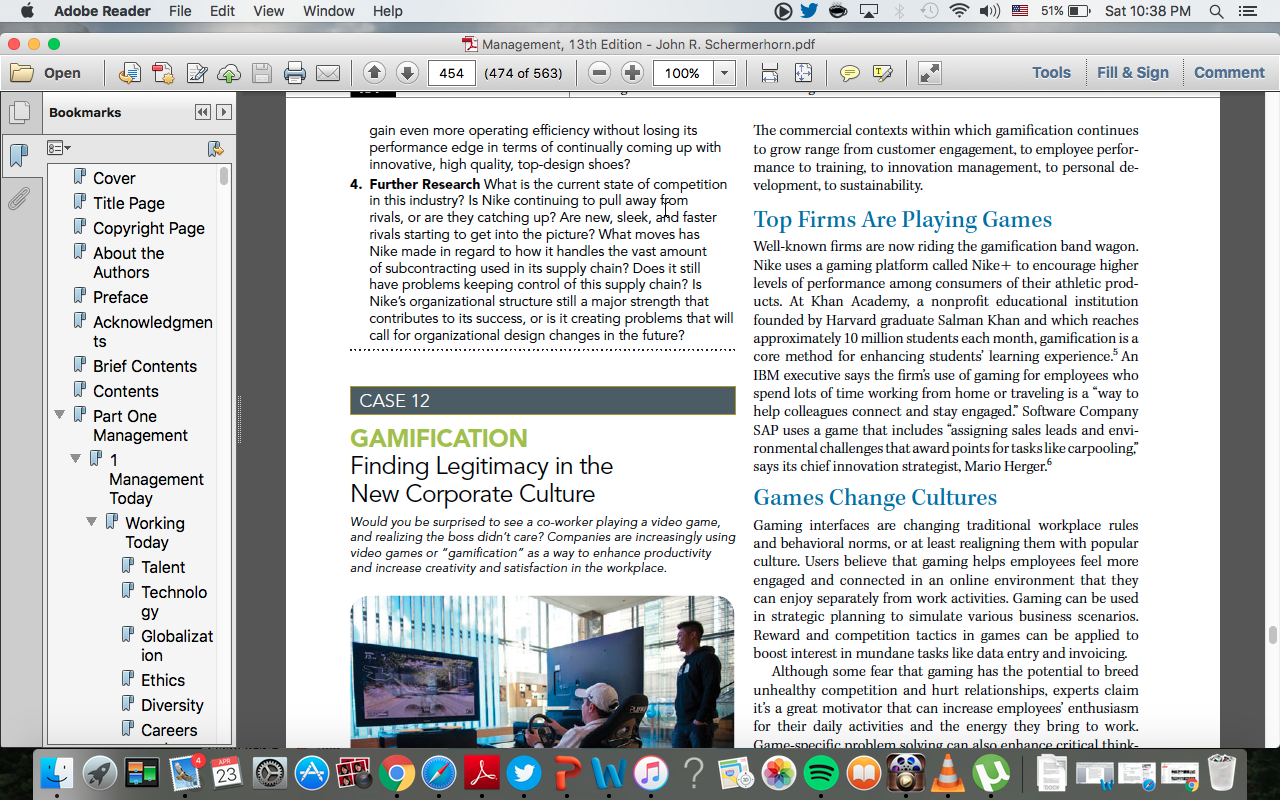Collapse the Working Today bookmark triangle
The width and height of the screenshot is (1280, 800).
[x=92, y=521]
